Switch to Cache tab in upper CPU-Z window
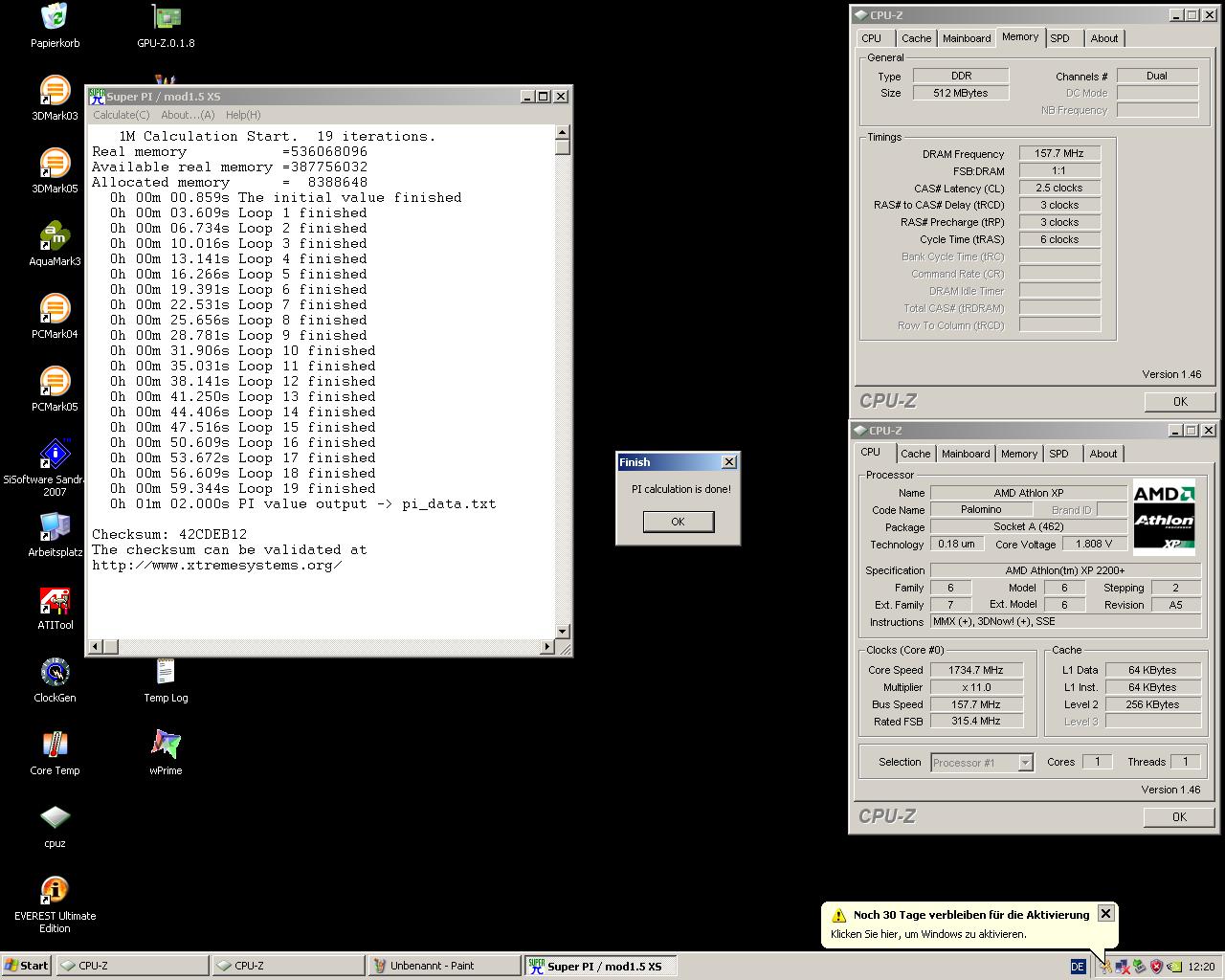 [x=916, y=38]
